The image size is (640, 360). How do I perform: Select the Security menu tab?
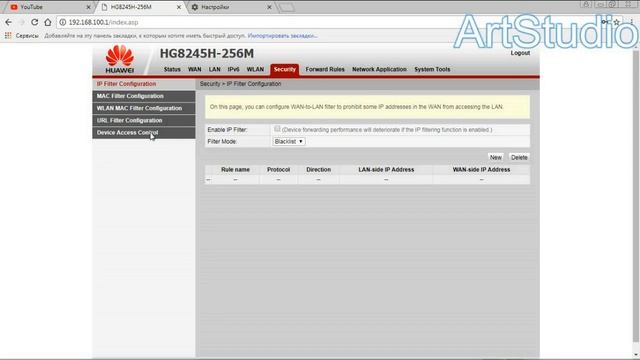pyautogui.click(x=284, y=69)
